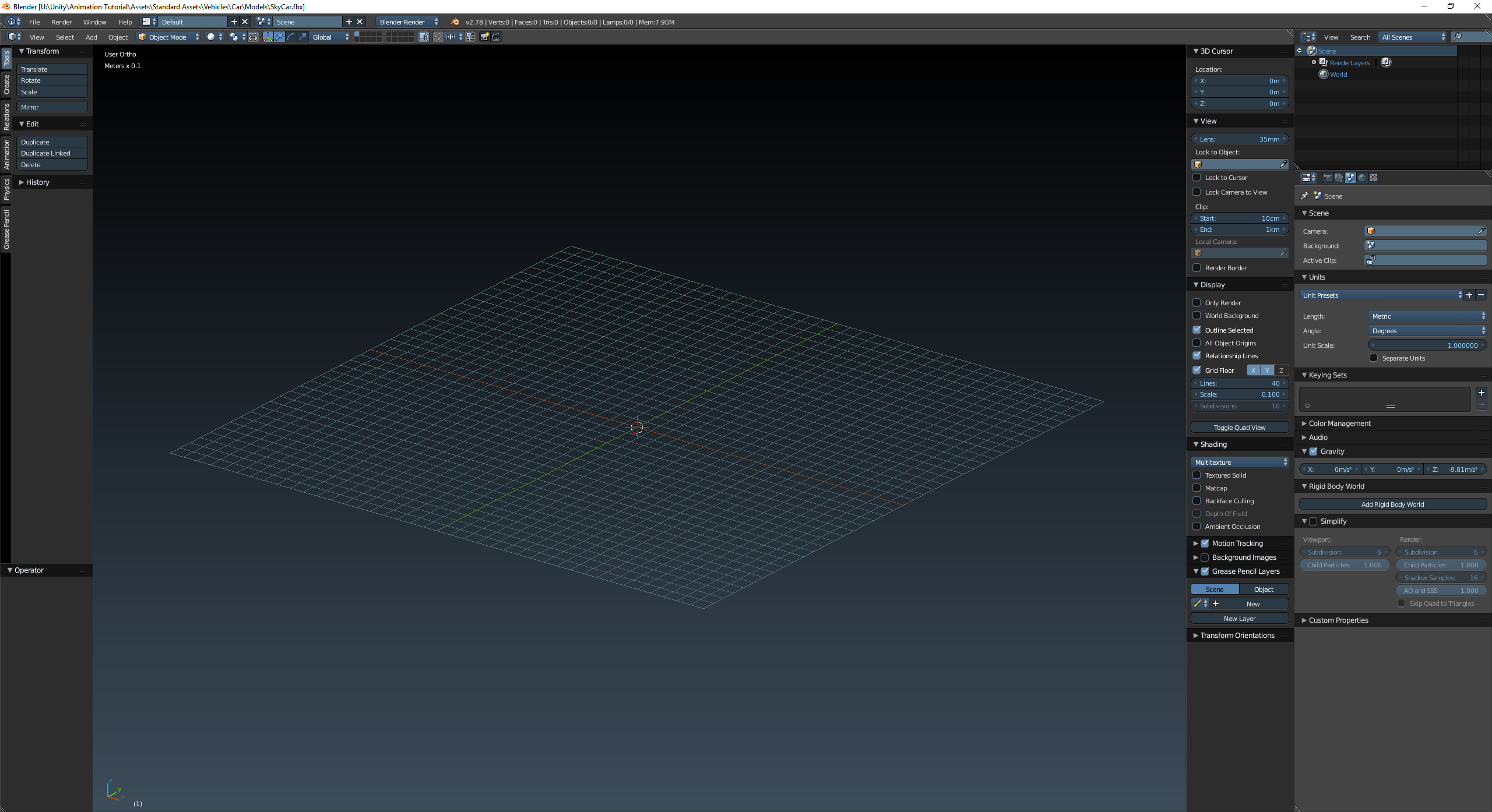Screen dimensions: 1492x812
Task: Uncheck Outline Selected
Action: [x=1197, y=330]
